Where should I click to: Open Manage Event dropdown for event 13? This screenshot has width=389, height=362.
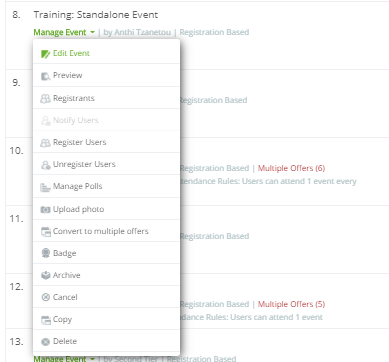click(64, 359)
